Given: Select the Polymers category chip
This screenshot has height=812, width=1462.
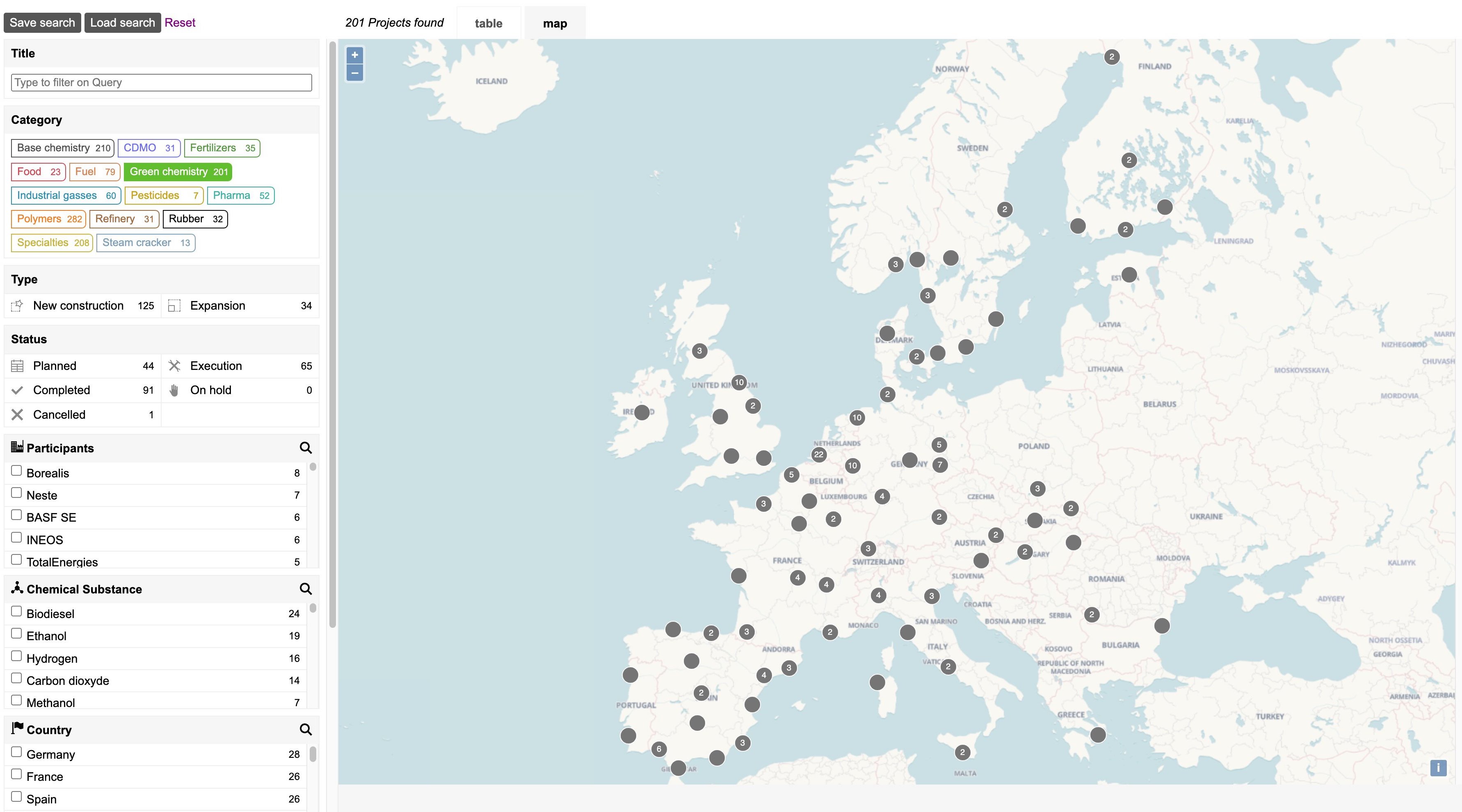Looking at the screenshot, I should click(48, 219).
